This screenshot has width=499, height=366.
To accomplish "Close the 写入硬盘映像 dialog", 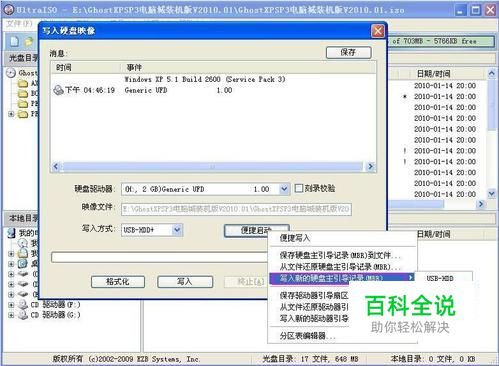I will (378, 31).
